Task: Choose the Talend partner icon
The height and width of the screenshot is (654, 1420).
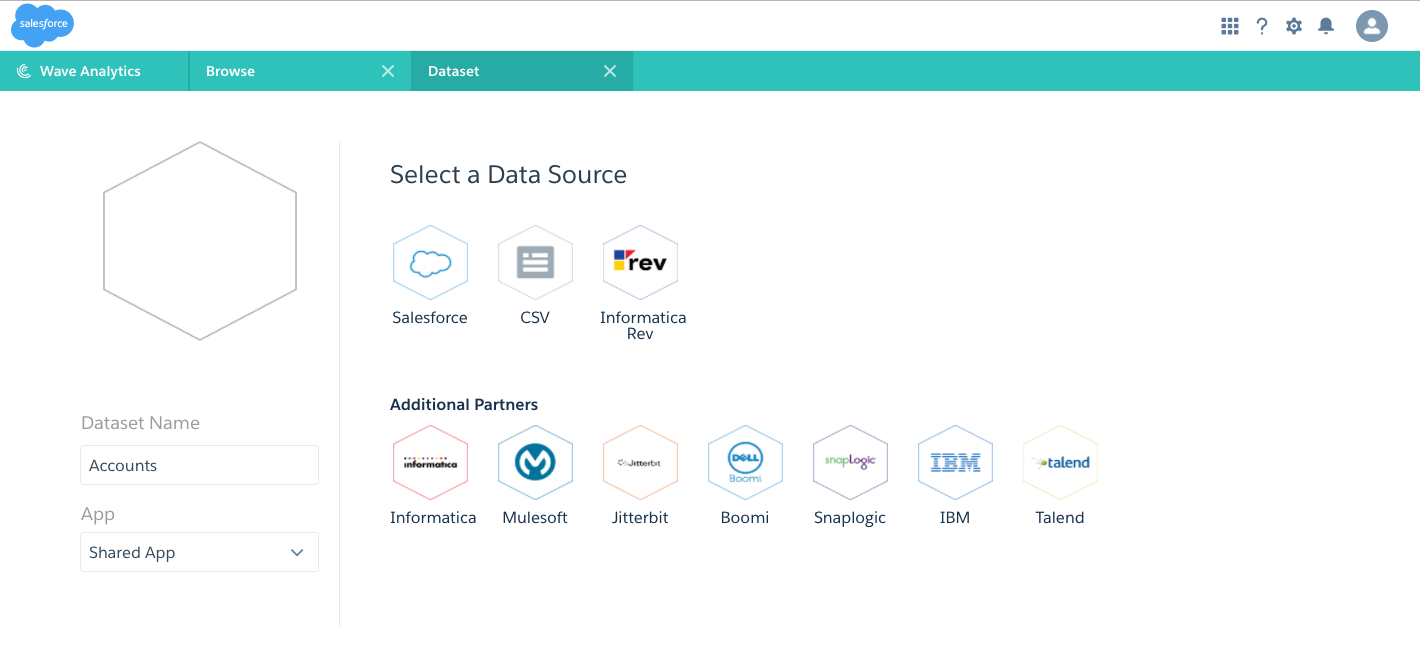Action: [1060, 462]
